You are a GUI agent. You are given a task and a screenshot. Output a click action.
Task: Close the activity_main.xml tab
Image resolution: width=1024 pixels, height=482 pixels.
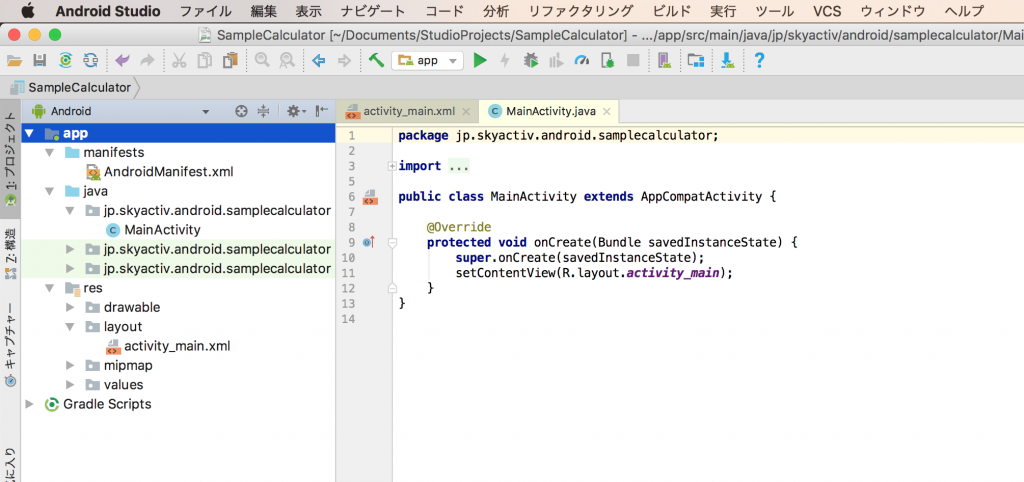[x=465, y=112]
